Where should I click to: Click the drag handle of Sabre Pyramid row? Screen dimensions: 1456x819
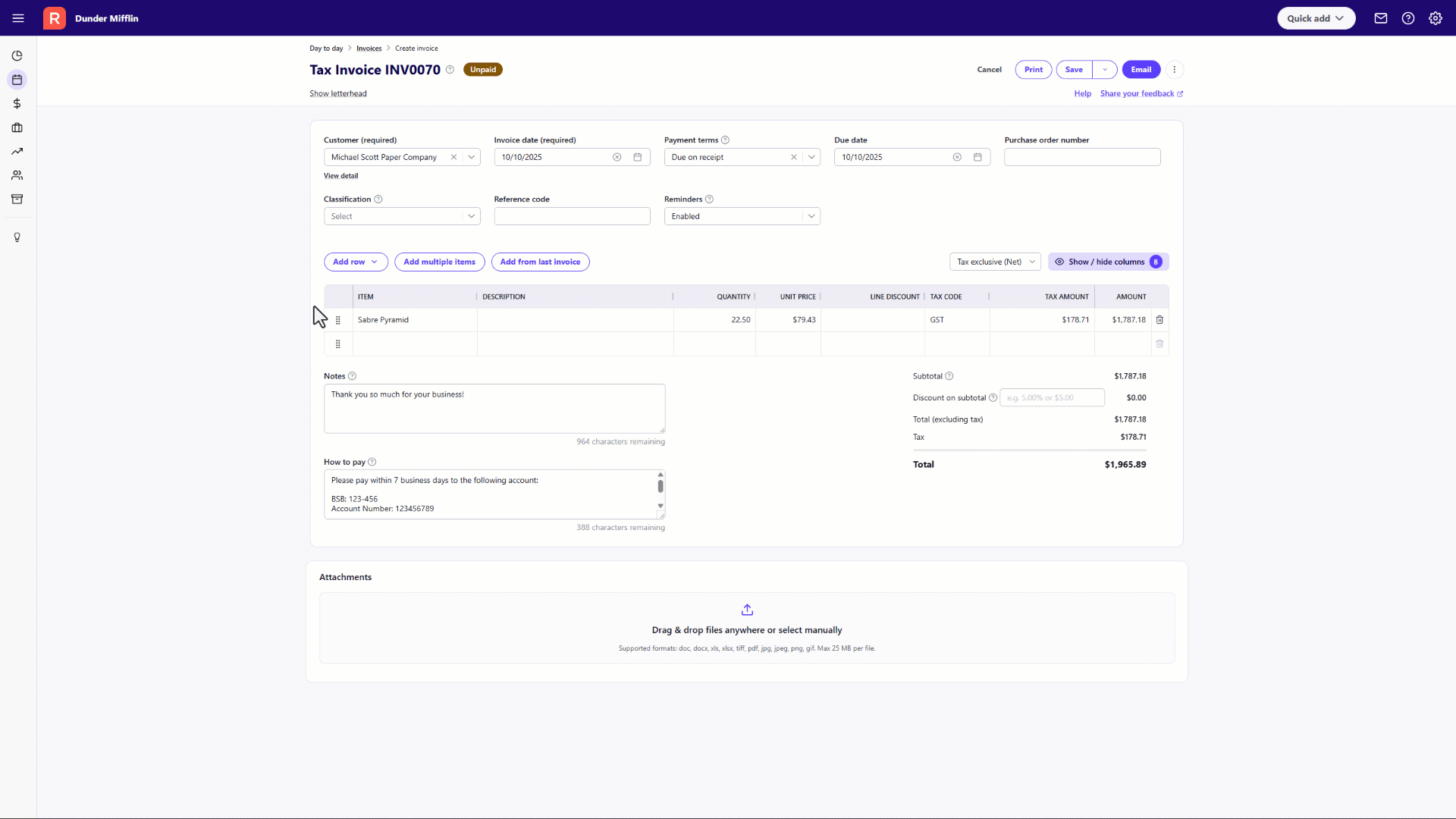338,320
